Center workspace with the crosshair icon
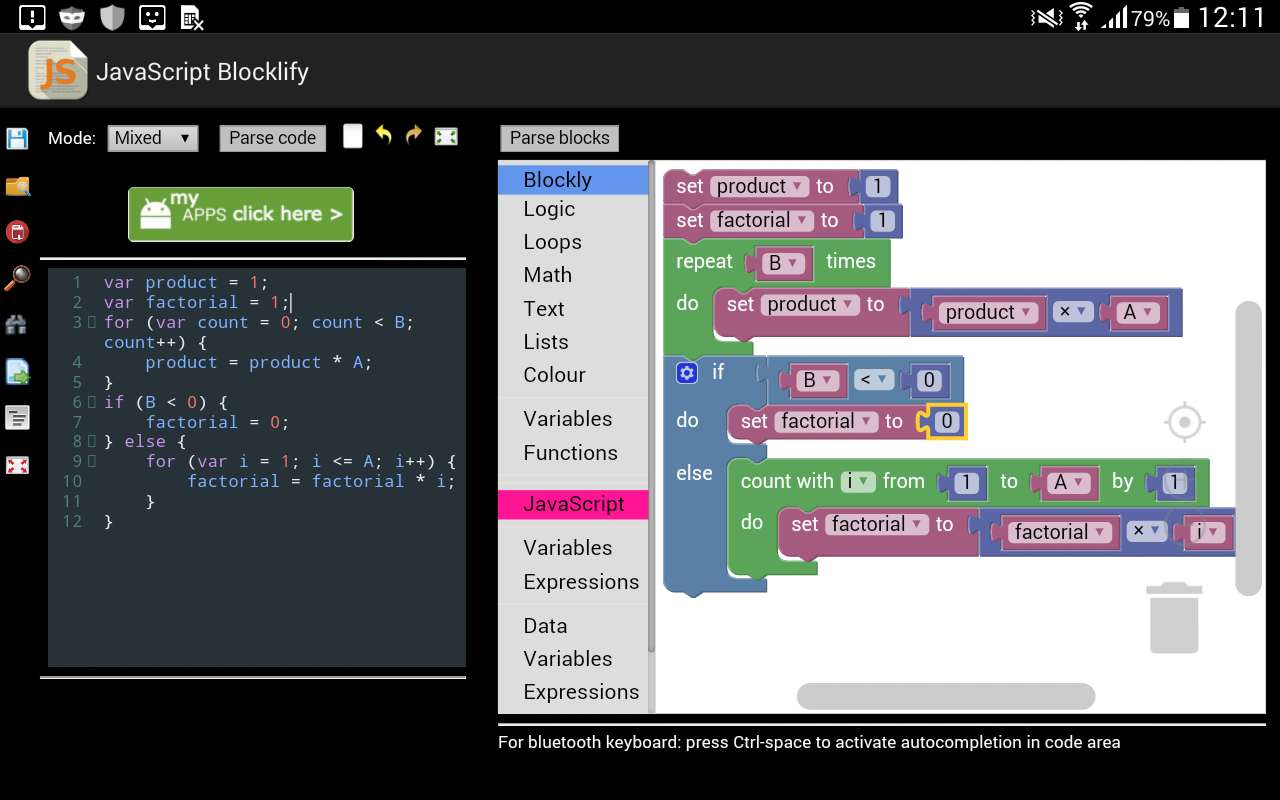 click(x=1185, y=422)
